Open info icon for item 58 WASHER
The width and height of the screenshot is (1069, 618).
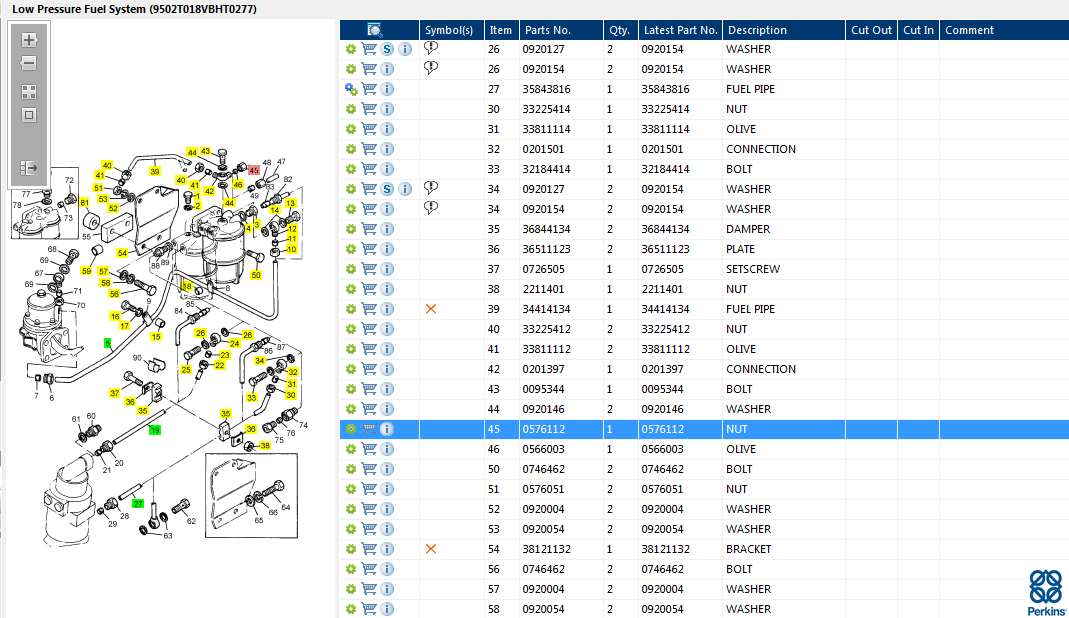tap(387, 609)
